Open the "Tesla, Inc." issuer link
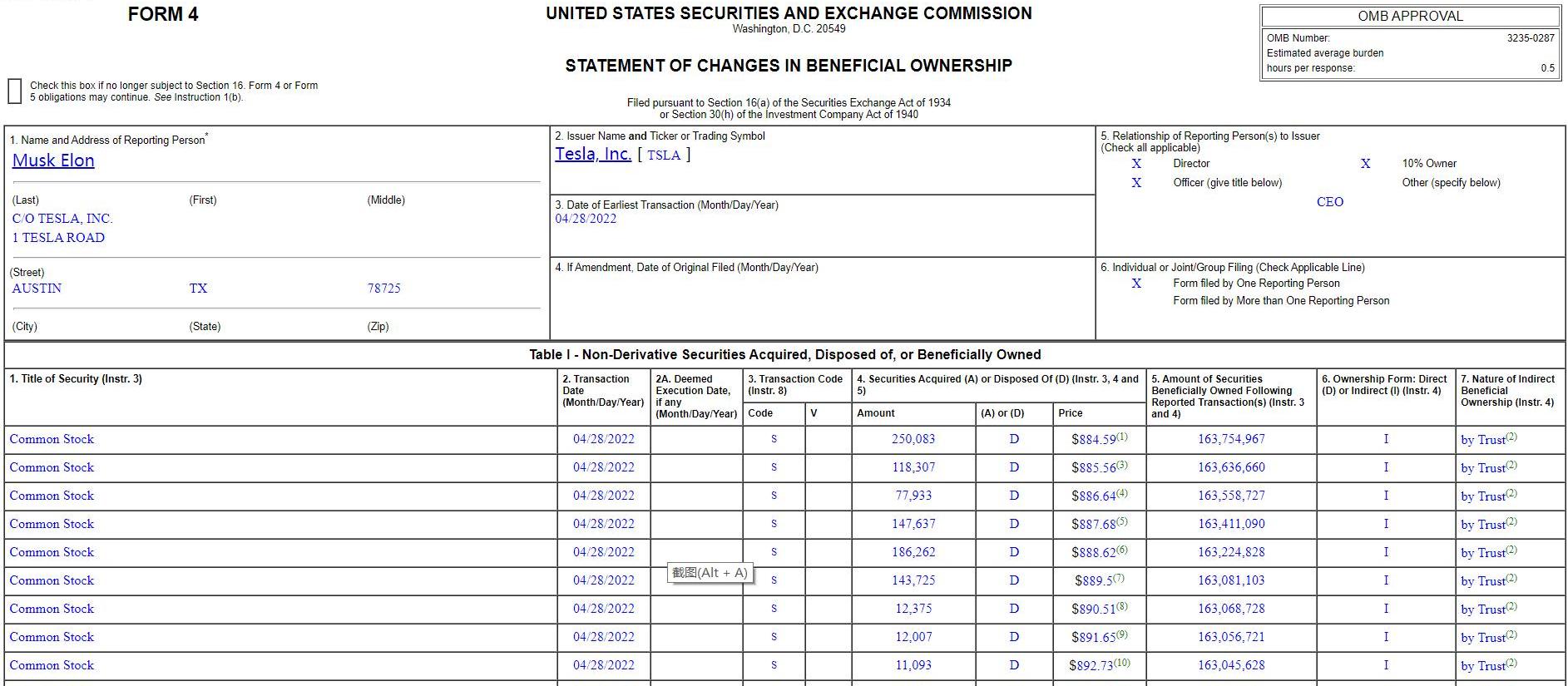The width and height of the screenshot is (1568, 686). (592, 154)
